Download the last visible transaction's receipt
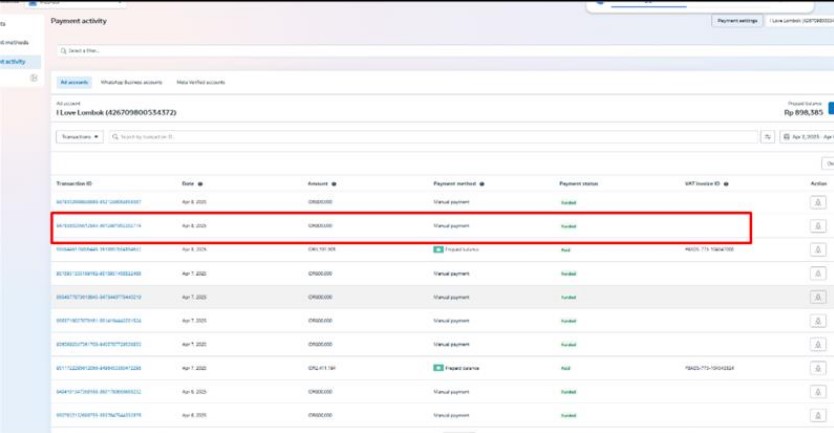Viewport: 834px width, 433px height. 818,414
